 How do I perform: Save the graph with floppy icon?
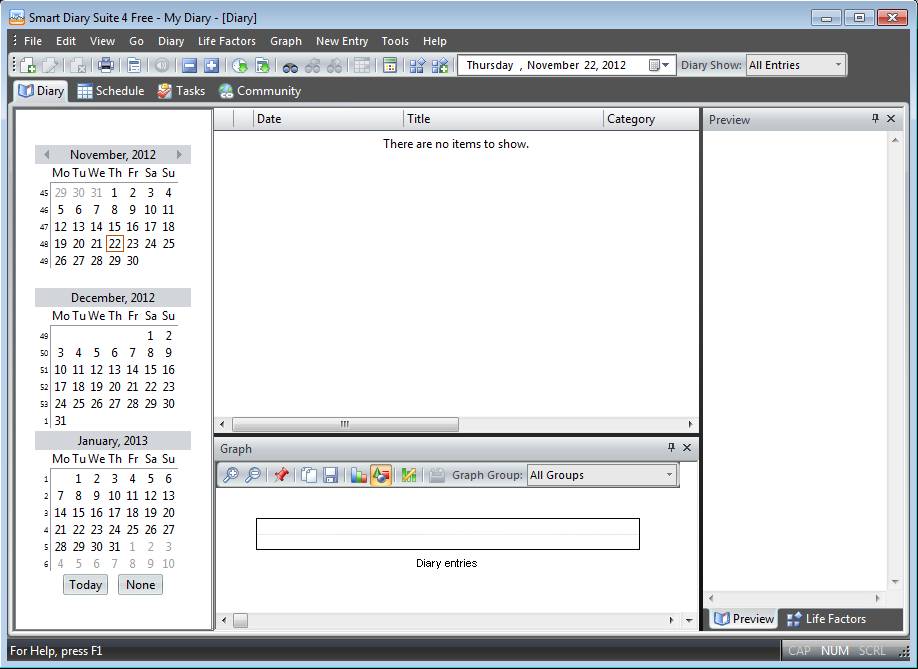pyautogui.click(x=331, y=475)
